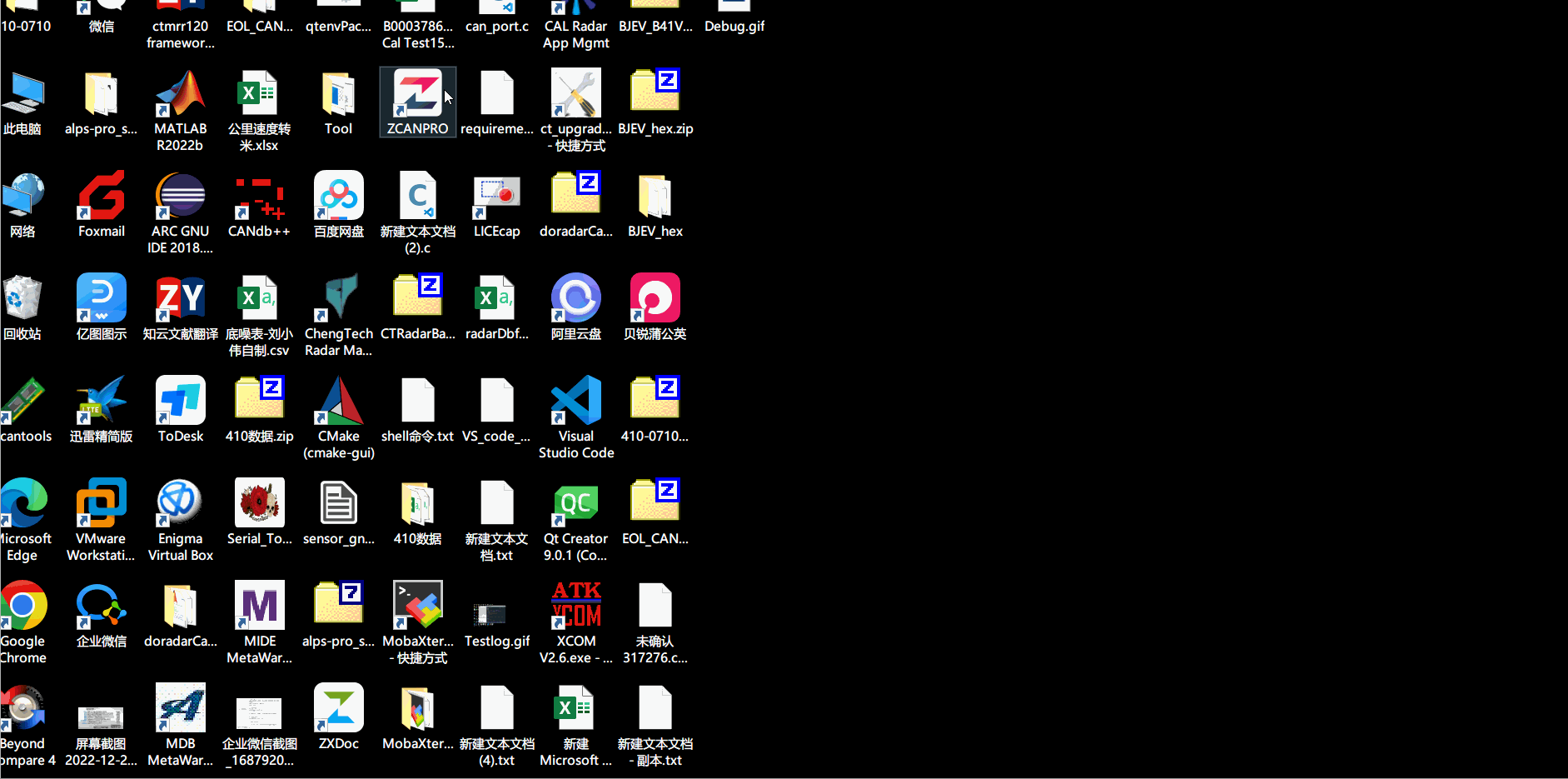The image size is (1568, 779).
Task: Select the Qt Creator 9.0.1 icon
Action: (575, 504)
